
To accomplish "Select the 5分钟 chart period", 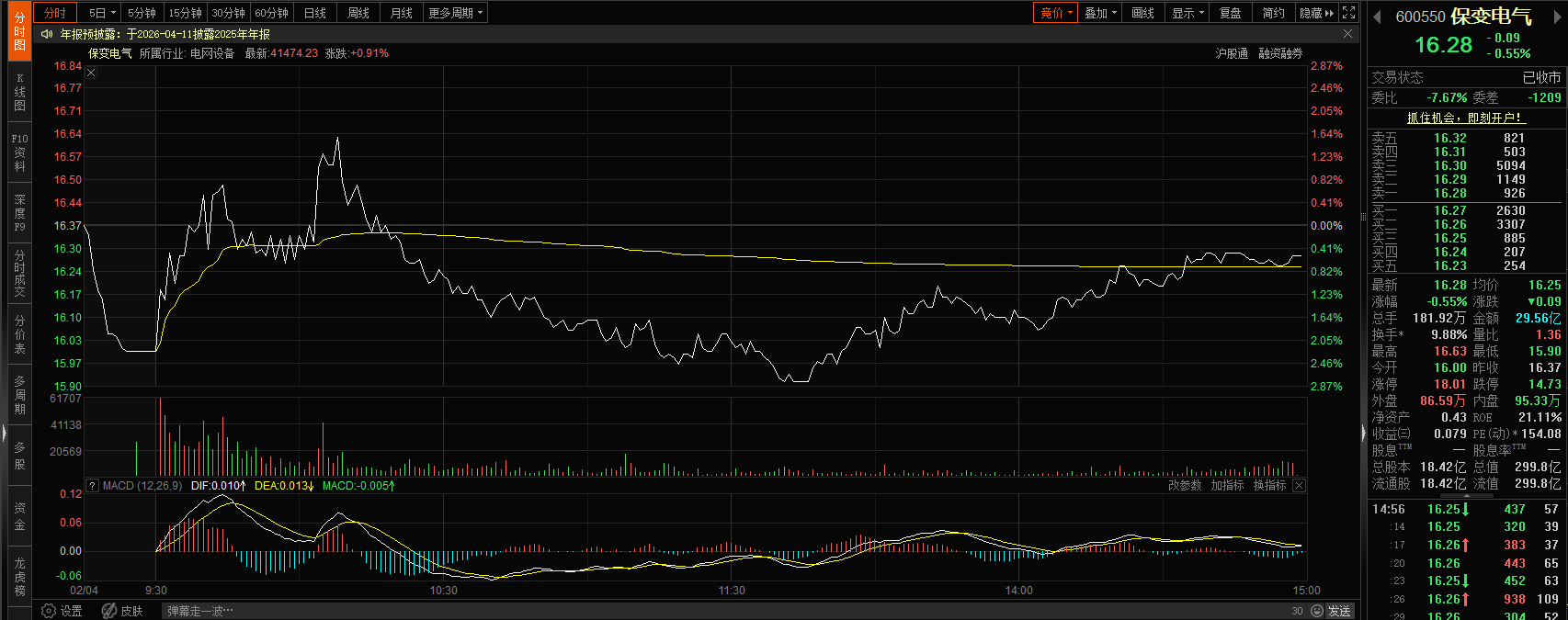I will pos(142,13).
